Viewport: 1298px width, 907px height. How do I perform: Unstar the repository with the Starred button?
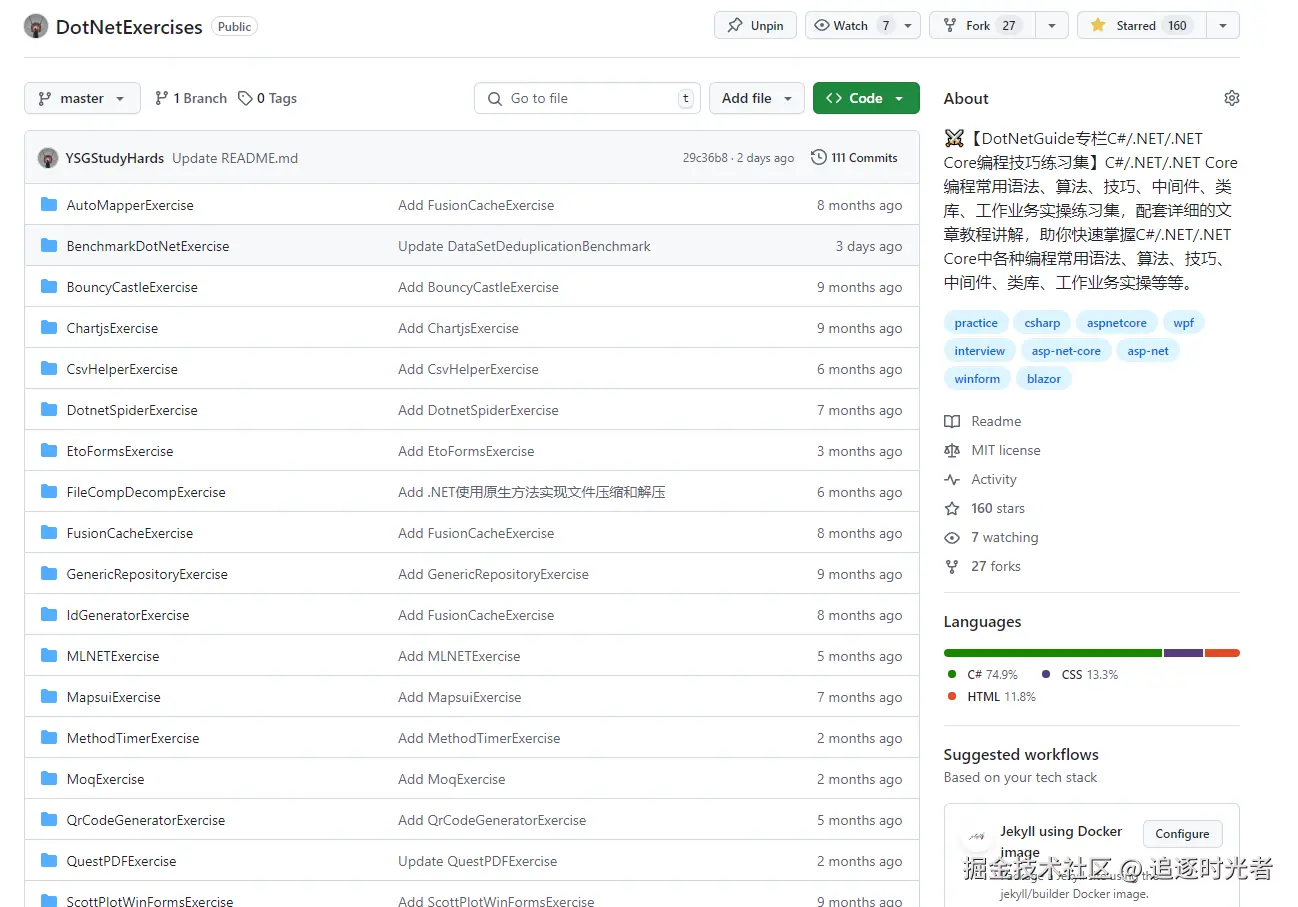tap(1142, 25)
